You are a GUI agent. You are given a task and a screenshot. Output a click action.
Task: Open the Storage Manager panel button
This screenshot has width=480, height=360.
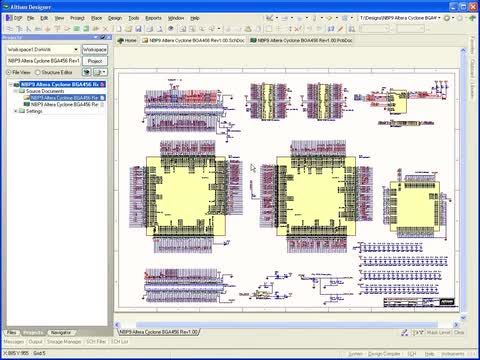pos(64,342)
